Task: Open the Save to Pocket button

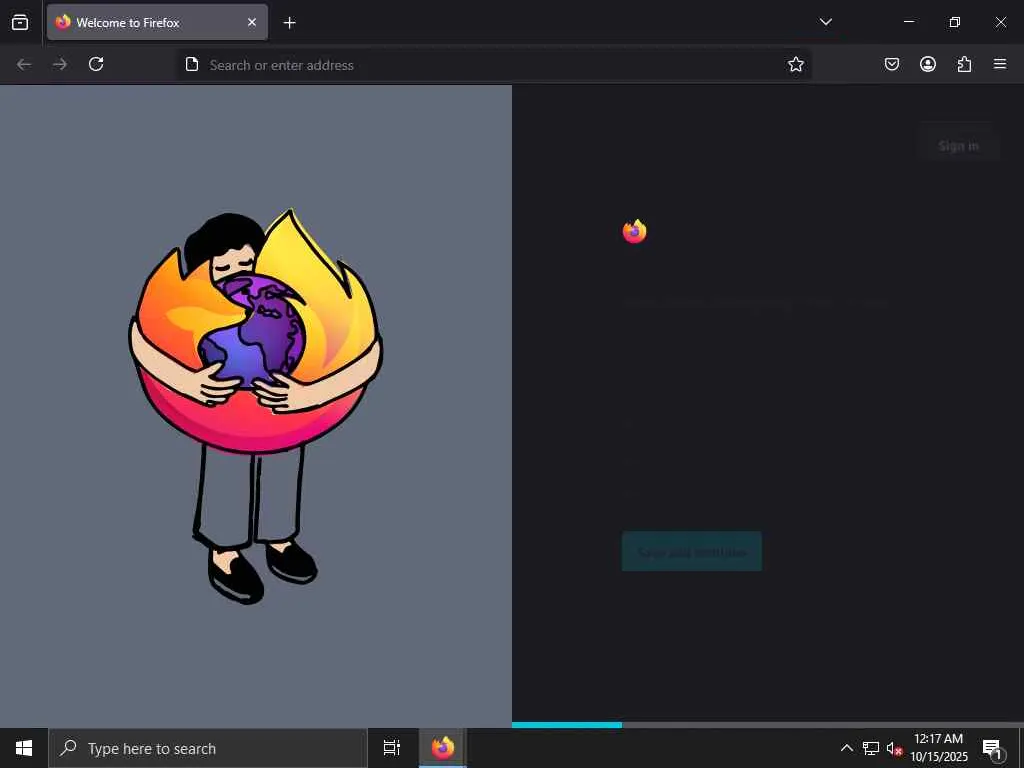Action: click(892, 64)
